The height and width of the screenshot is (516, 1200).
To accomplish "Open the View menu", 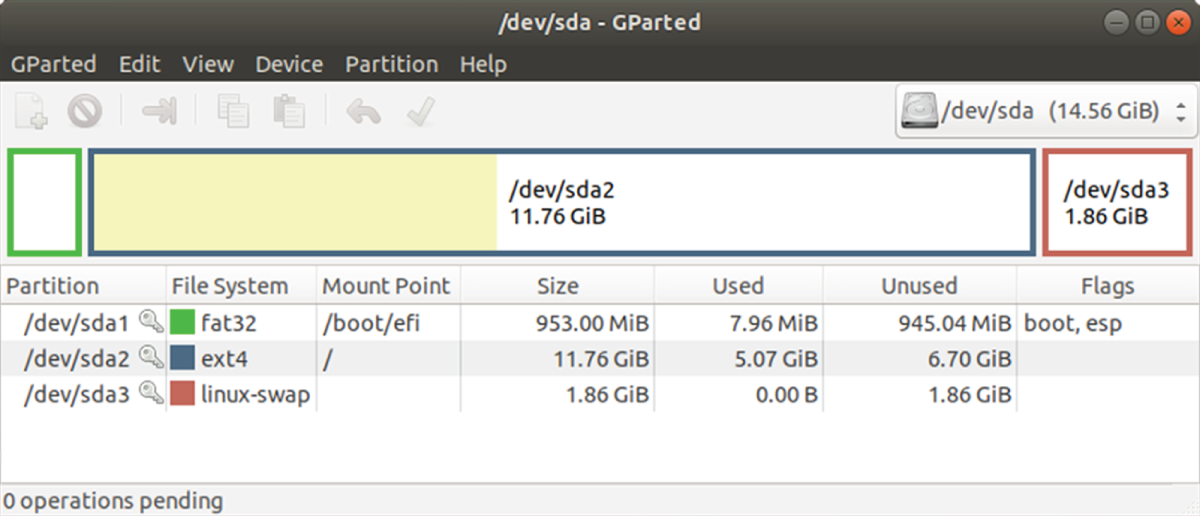I will pyautogui.click(x=208, y=64).
